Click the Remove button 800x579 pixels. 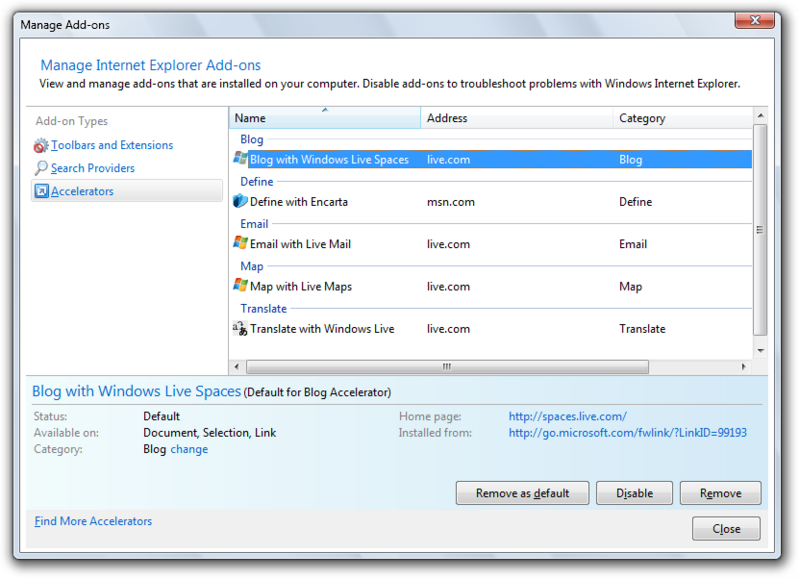pos(720,493)
